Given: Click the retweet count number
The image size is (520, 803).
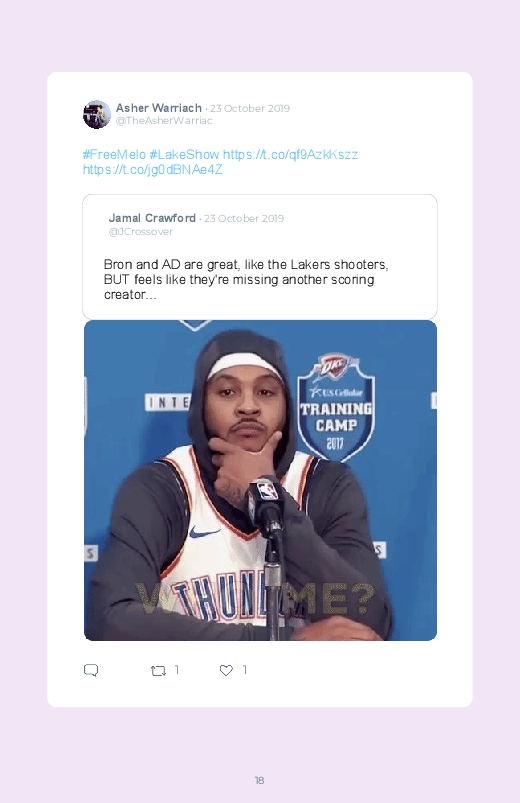Looking at the screenshot, I should (x=177, y=670).
